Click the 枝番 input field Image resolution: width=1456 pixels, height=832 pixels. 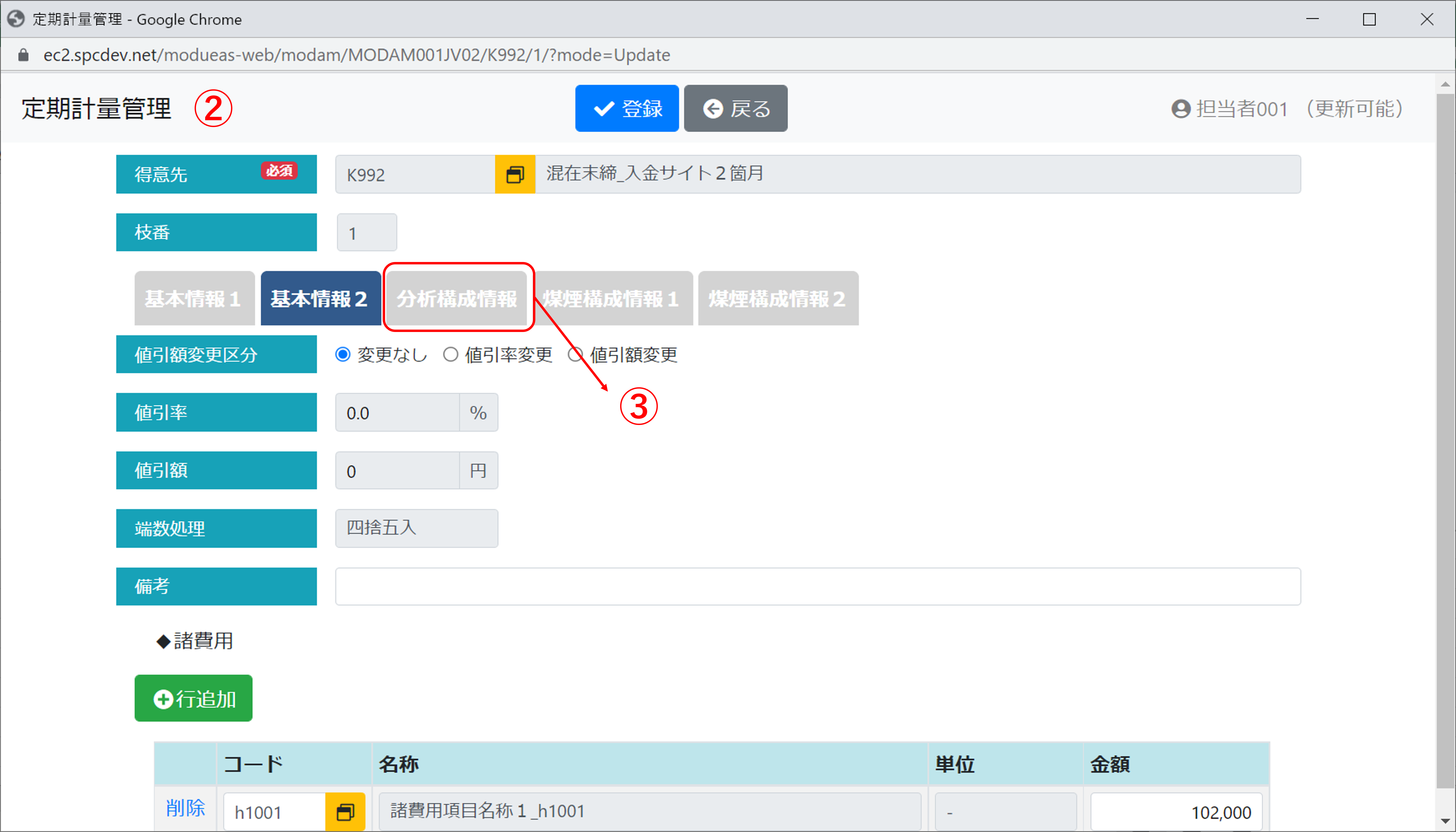pyautogui.click(x=367, y=233)
